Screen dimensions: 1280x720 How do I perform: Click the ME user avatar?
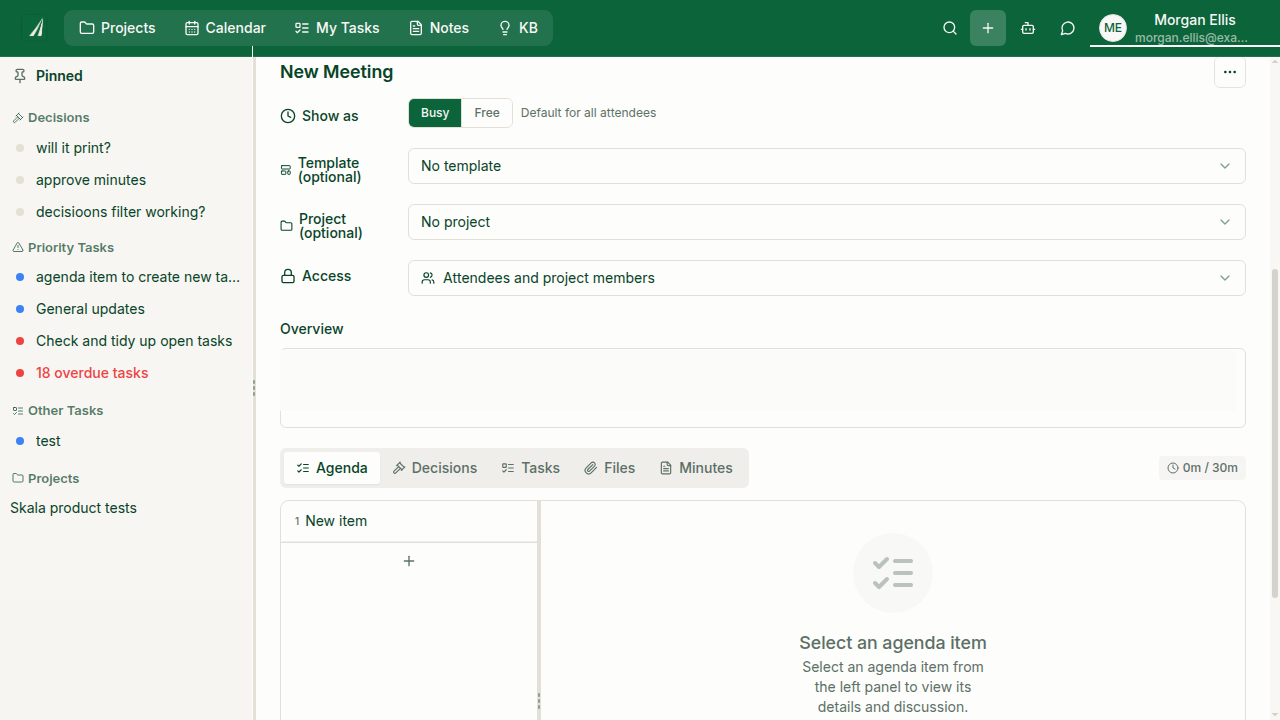pos(1113,28)
